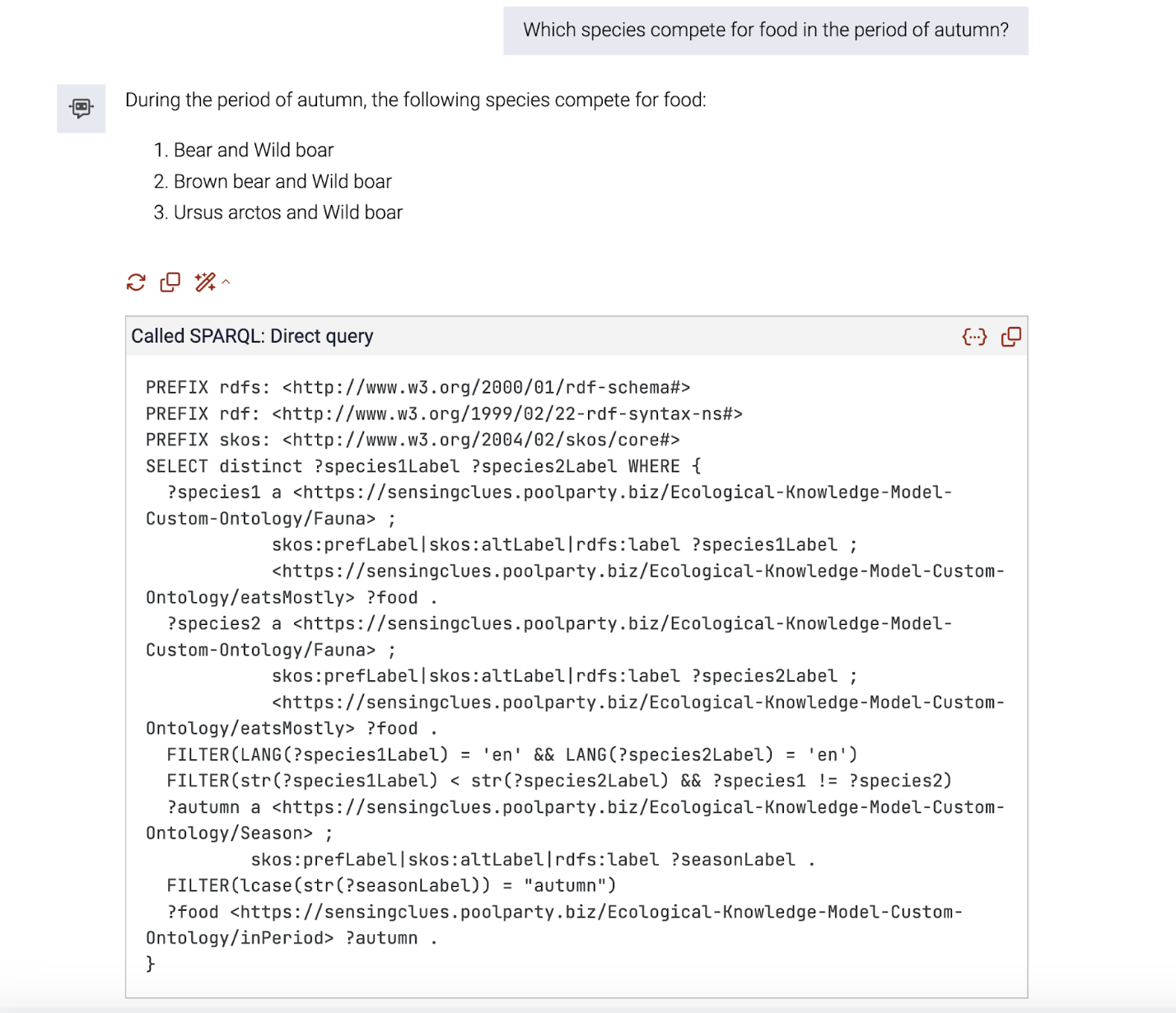This screenshot has height=1013, width=1176.
Task: Click the FILTER(lcase(str(?seasonLabel)) line
Action: point(392,885)
